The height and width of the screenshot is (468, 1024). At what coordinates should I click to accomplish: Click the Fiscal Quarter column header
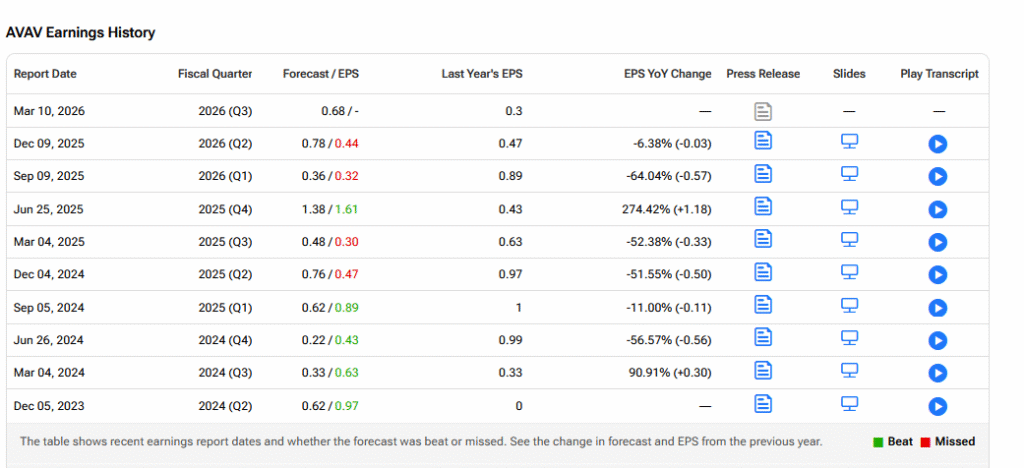(215, 74)
